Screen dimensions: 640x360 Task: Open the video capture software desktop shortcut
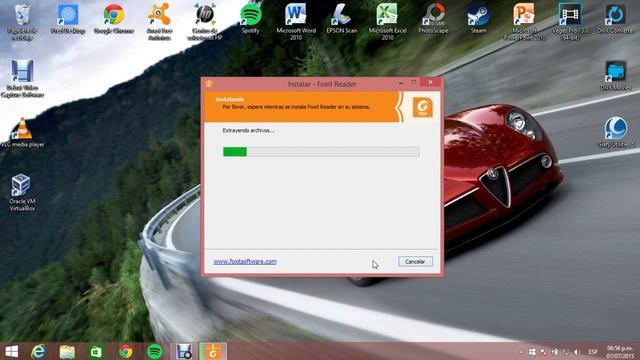22,78
